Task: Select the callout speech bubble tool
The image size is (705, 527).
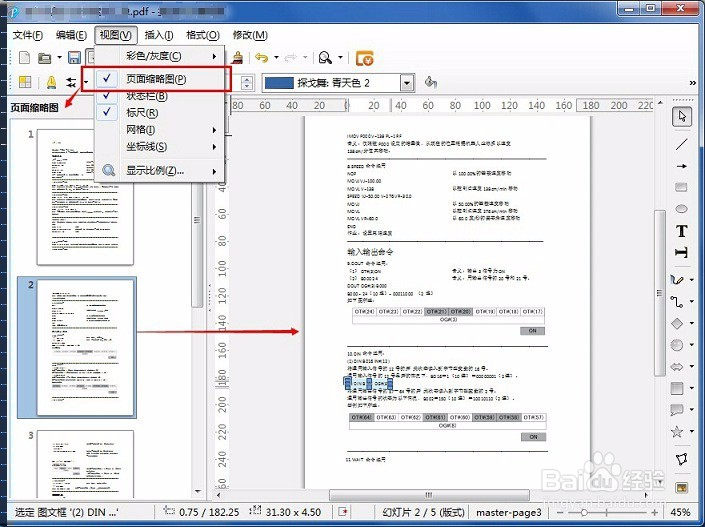Action: [x=677, y=410]
